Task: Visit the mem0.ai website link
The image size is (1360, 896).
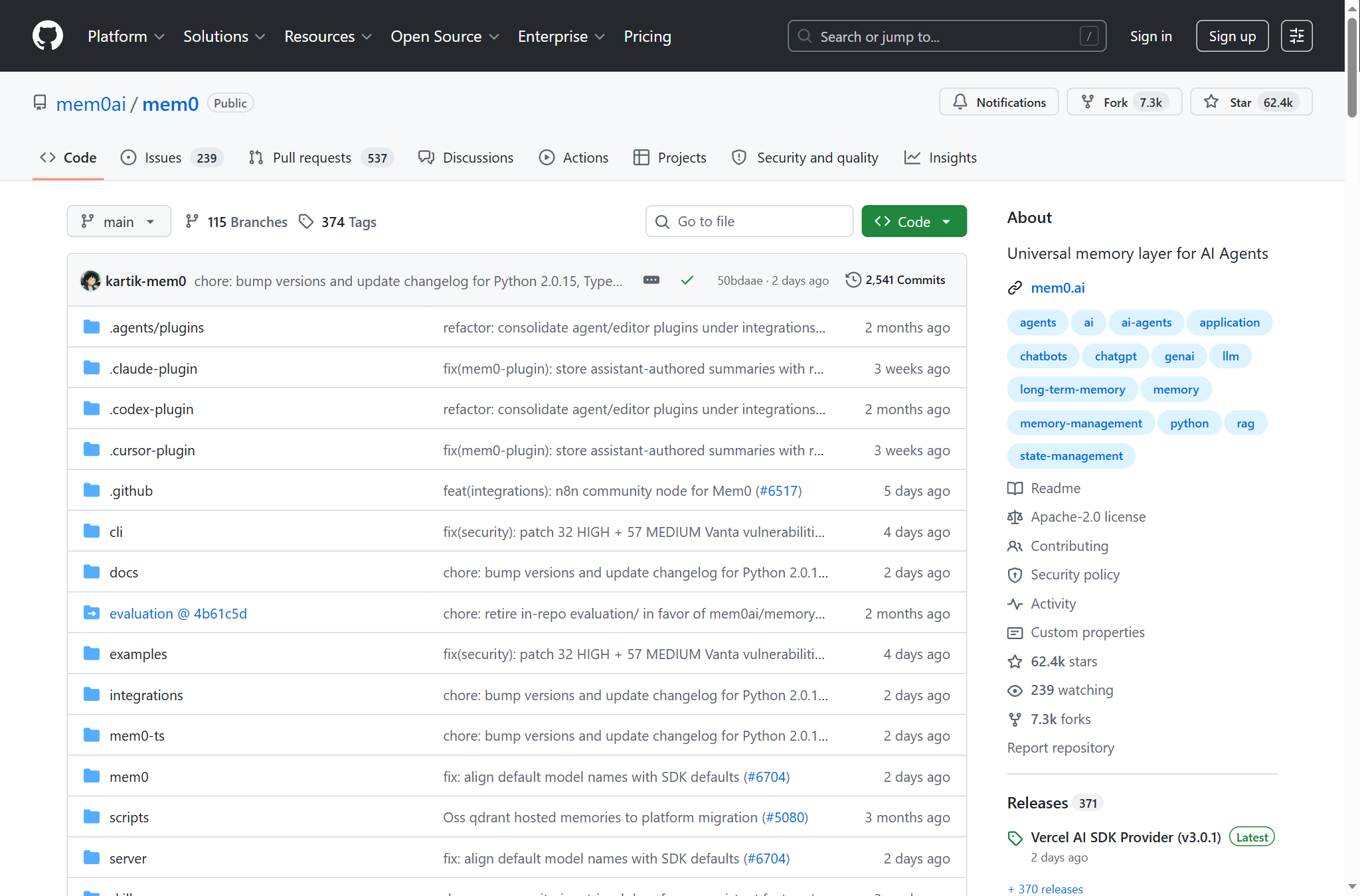Action: (1058, 288)
